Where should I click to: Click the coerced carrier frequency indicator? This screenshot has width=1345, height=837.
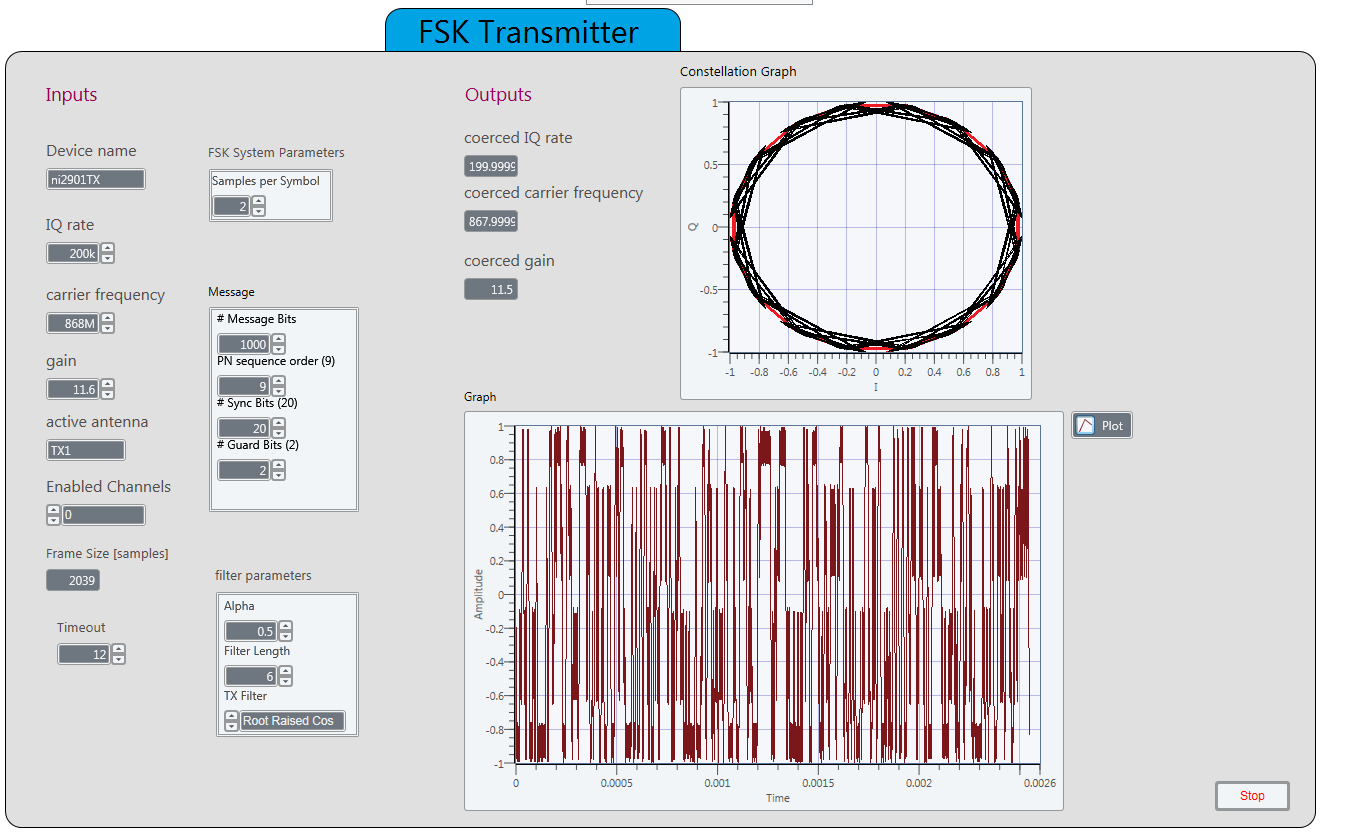pyautogui.click(x=491, y=221)
